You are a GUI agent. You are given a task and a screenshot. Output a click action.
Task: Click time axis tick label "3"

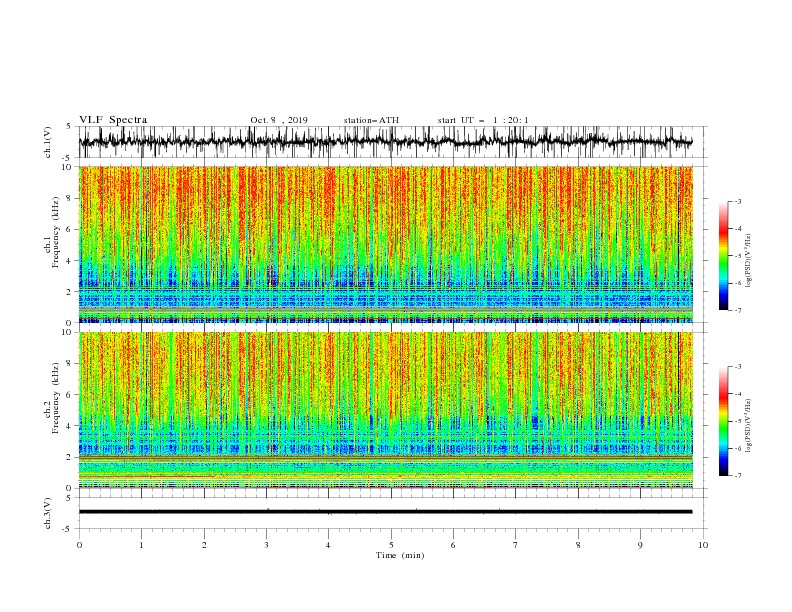[266, 545]
